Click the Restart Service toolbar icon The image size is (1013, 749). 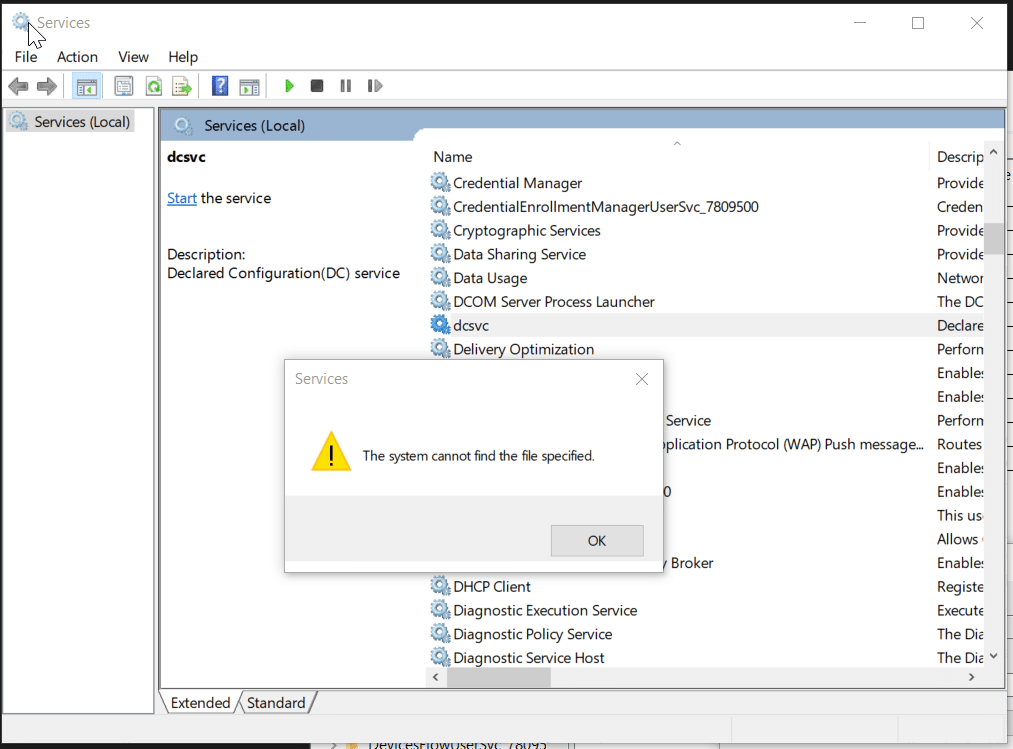(x=375, y=86)
